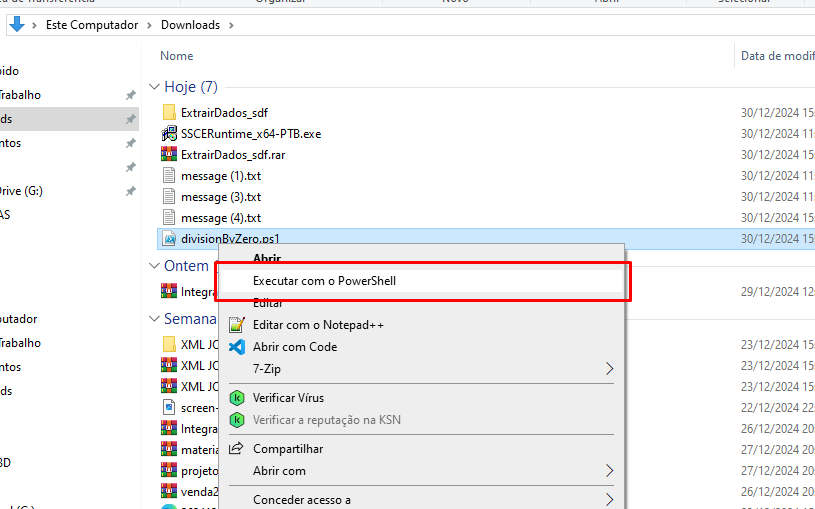The width and height of the screenshot is (815, 509).
Task: Collapse the Hoje (7) group
Action: 154,87
